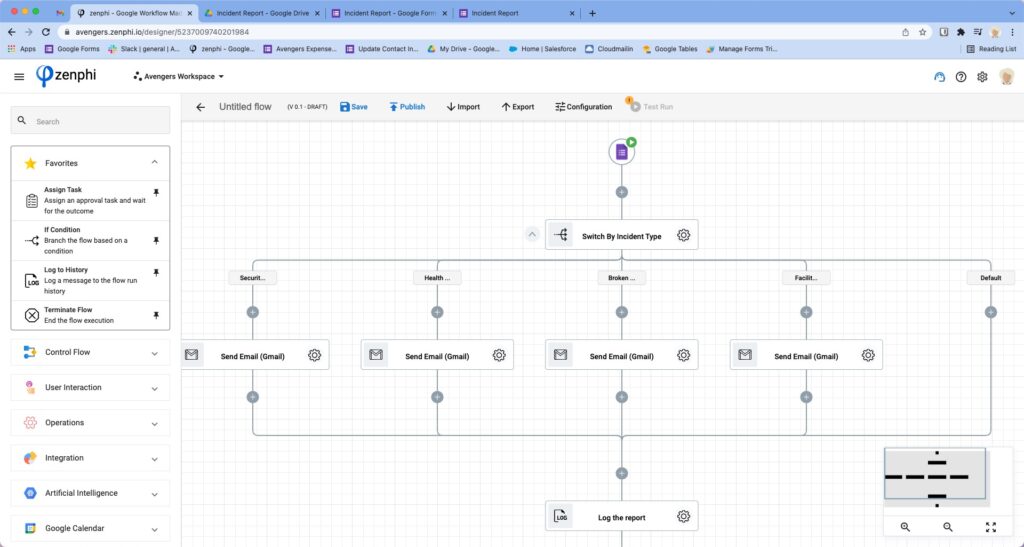Open settings gear of Log the report
Screen dimensions: 1024x547
pos(683,516)
